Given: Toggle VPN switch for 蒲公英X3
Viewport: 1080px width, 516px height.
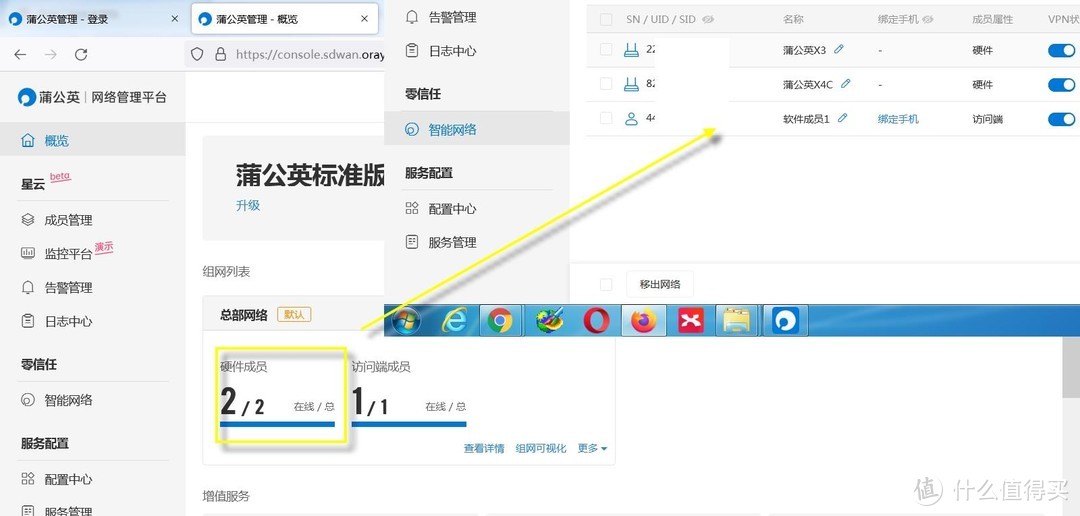Looking at the screenshot, I should click(x=1061, y=50).
